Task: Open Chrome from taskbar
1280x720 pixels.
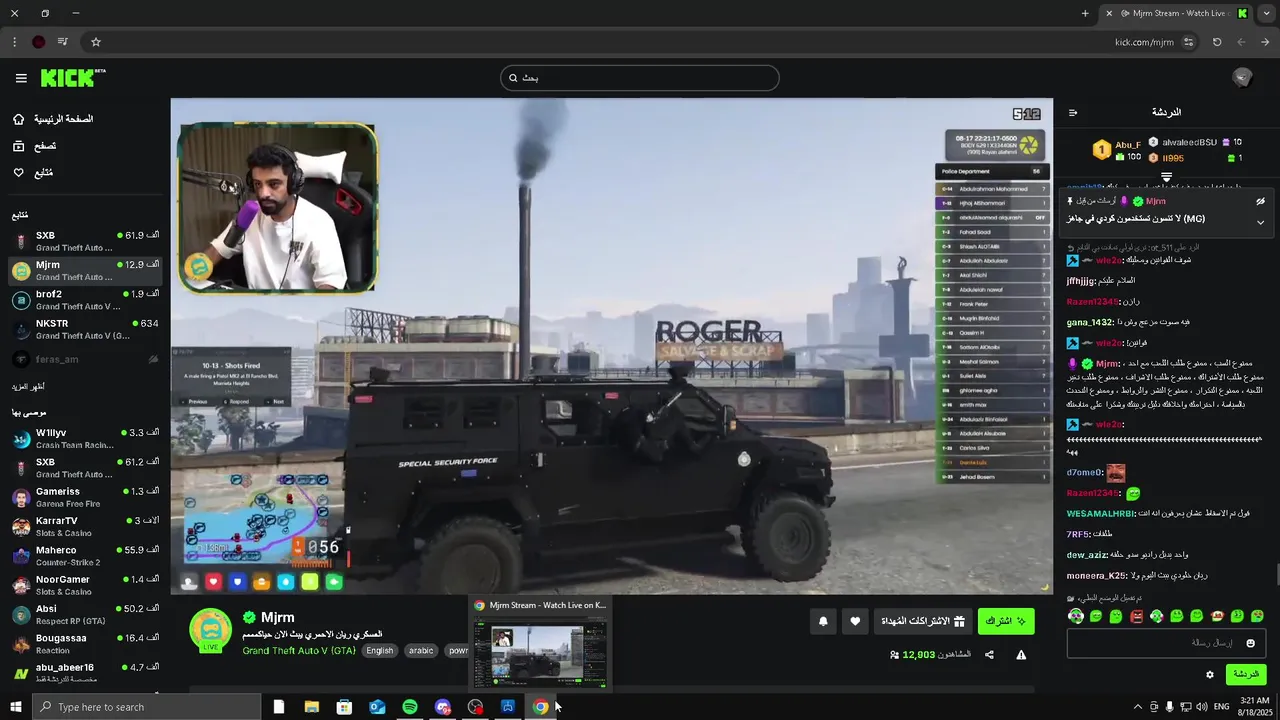Action: [540, 707]
